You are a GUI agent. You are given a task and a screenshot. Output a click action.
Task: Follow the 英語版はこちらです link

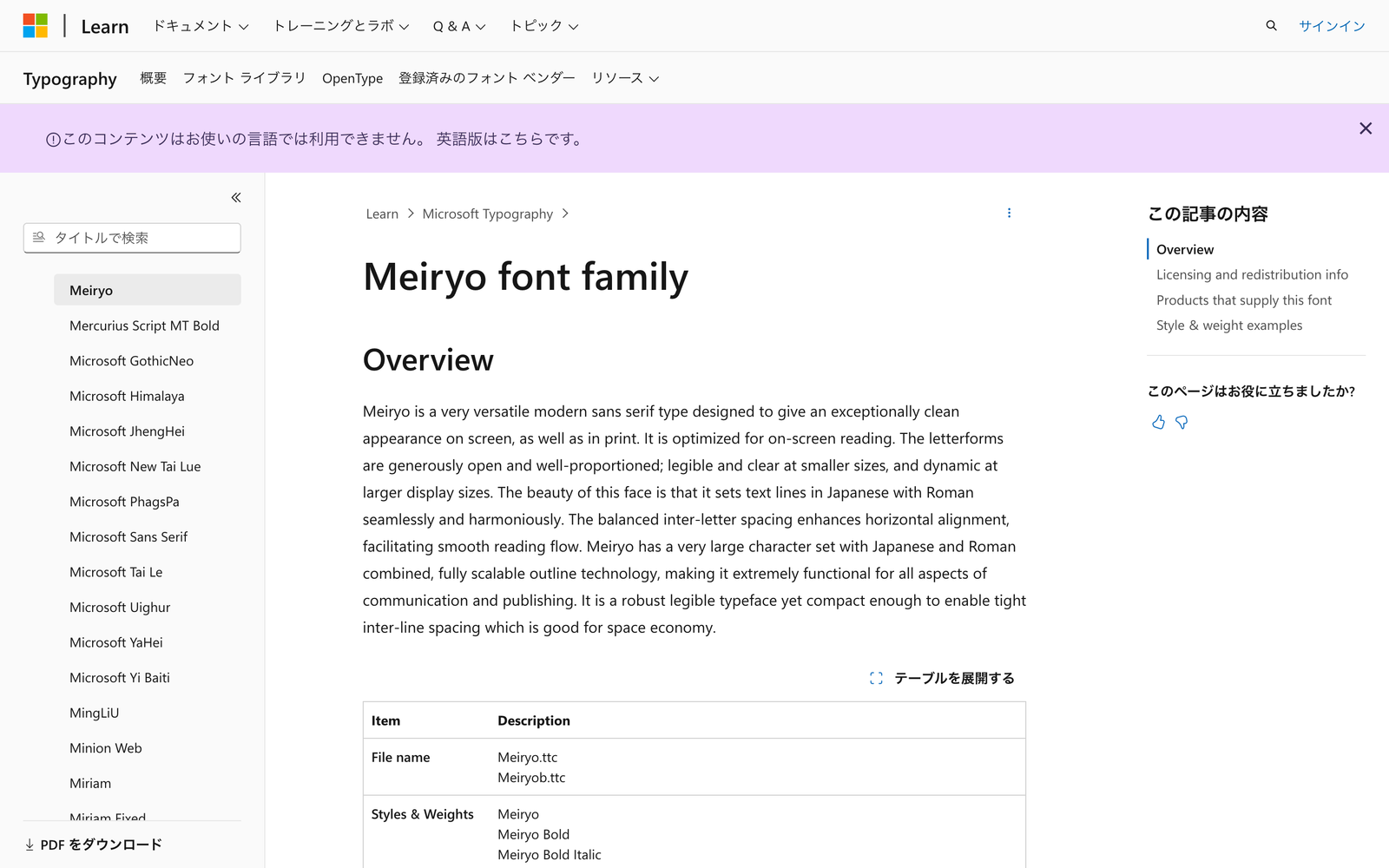pyautogui.click(x=510, y=139)
